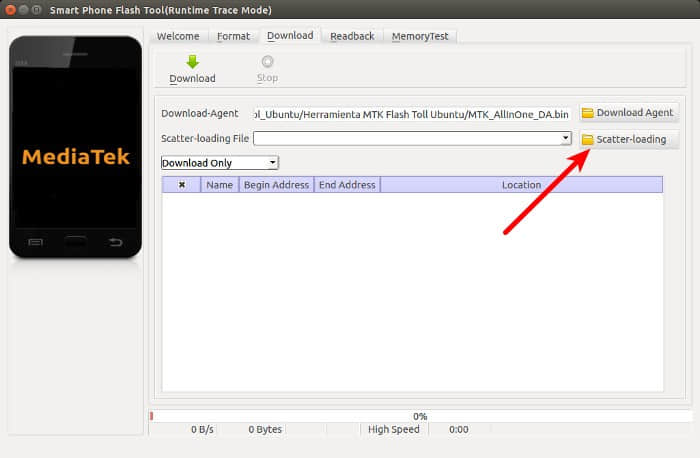Open the Readback tab
Viewport: 700px width, 458px height.
pyautogui.click(x=352, y=36)
